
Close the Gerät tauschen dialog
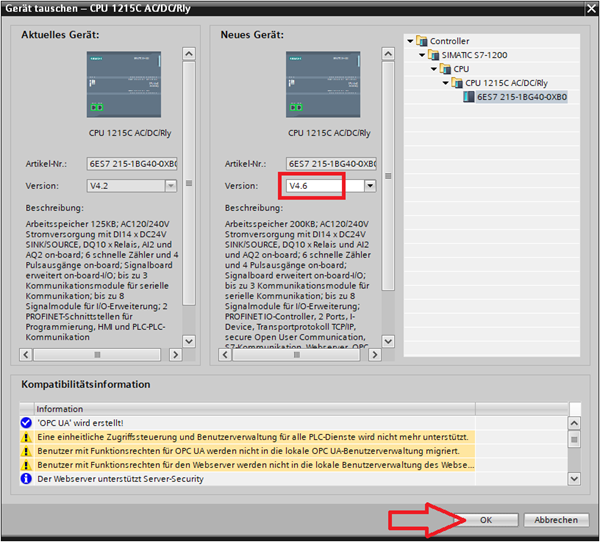pos(592,9)
